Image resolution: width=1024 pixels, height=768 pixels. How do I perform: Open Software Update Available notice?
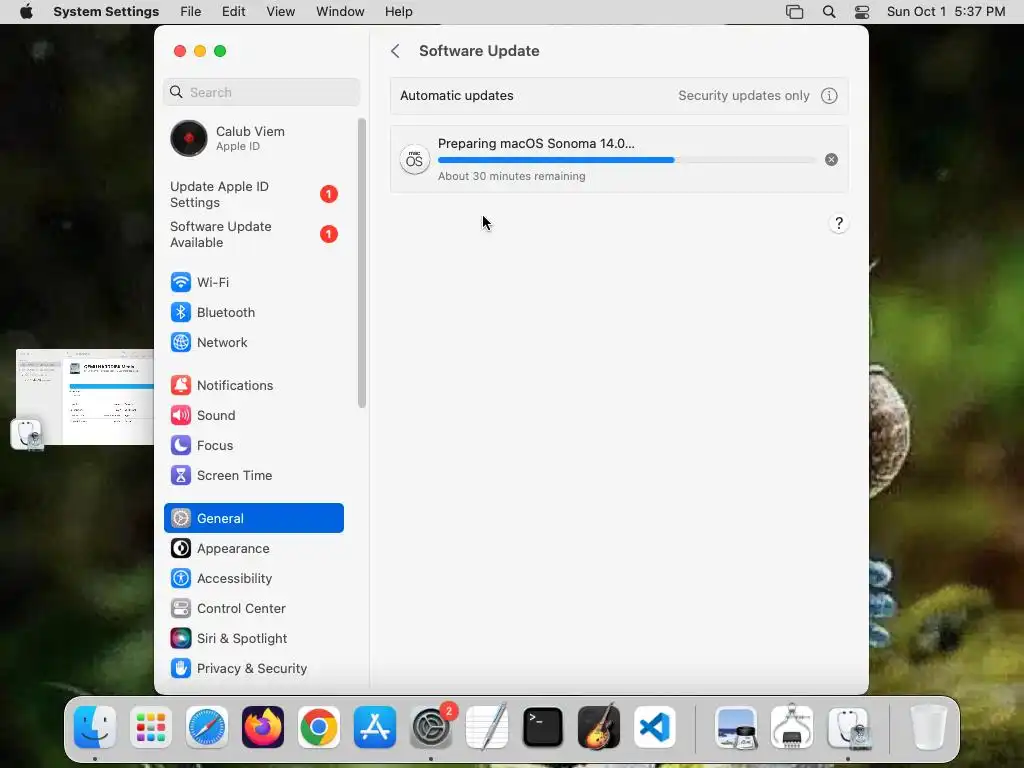[253, 234]
